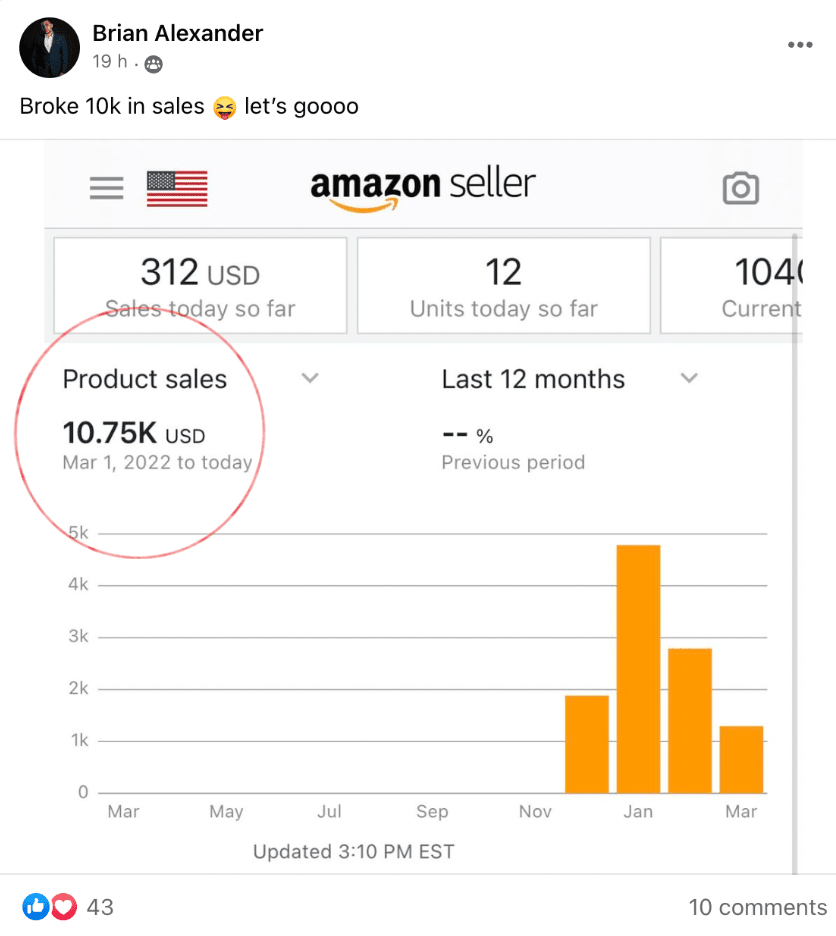This screenshot has width=836, height=936.
Task: Click the 43 reactions count
Action: (100, 907)
